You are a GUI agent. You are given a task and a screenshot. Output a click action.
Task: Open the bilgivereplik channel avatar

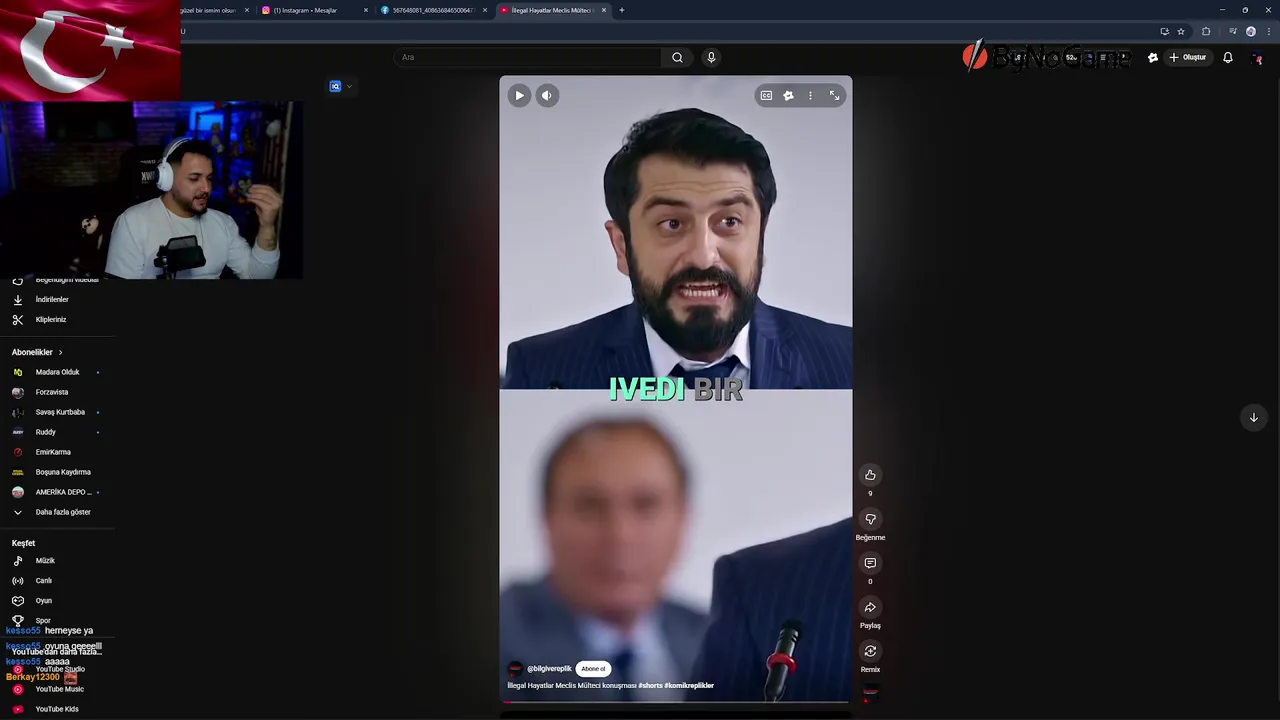[x=515, y=669]
